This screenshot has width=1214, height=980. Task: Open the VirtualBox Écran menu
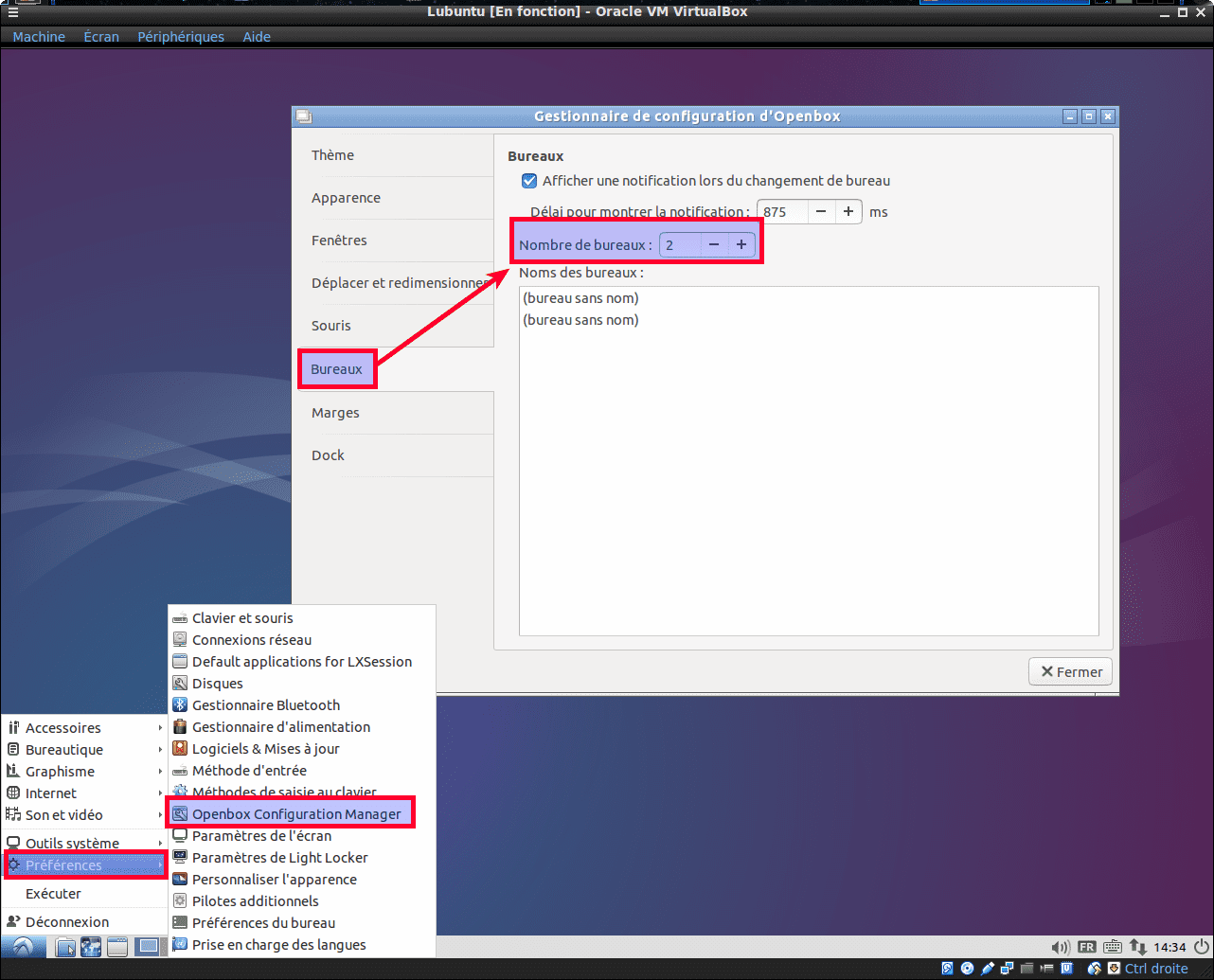(101, 37)
